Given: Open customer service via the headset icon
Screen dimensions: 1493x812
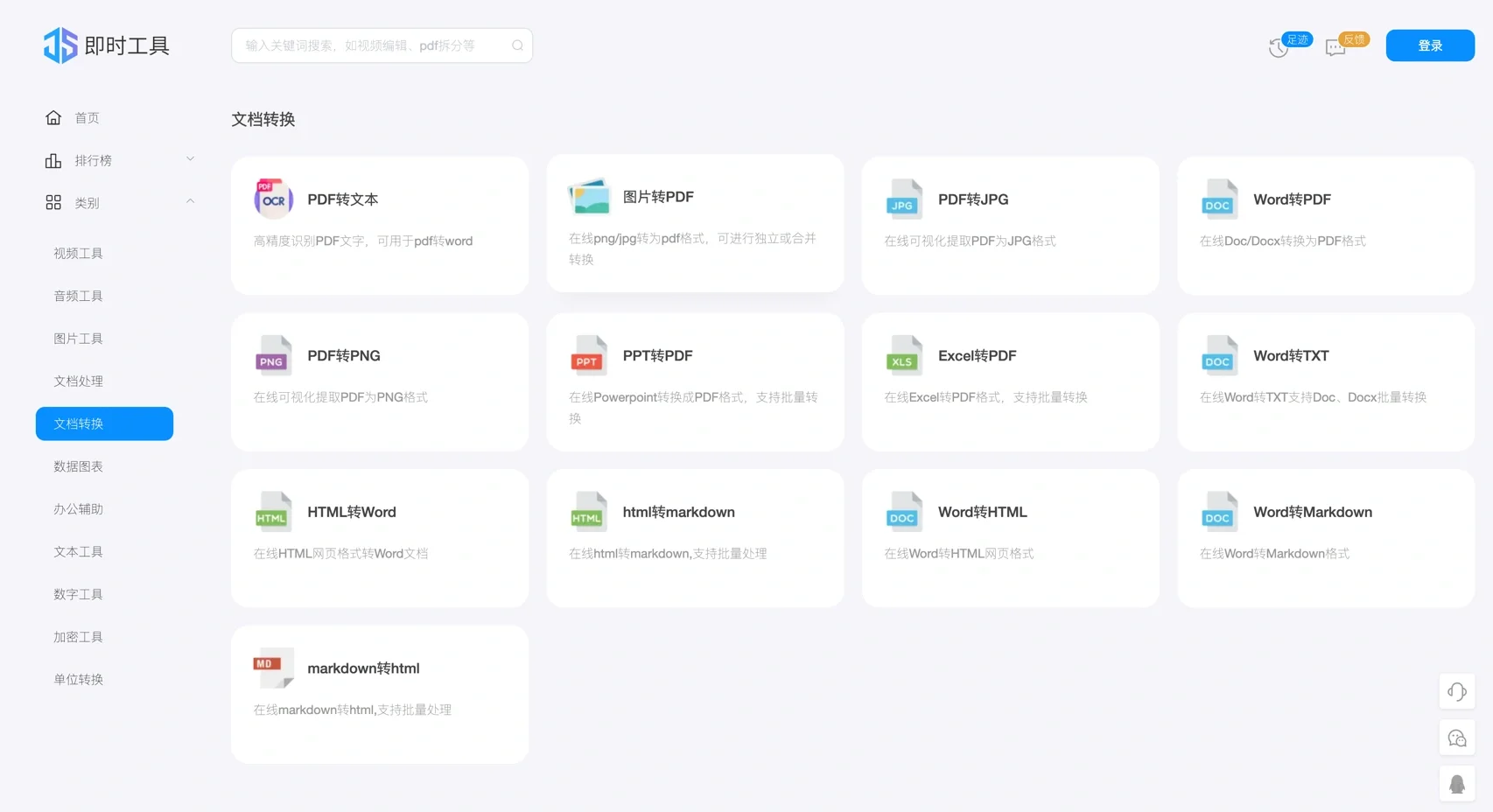Looking at the screenshot, I should (x=1456, y=691).
